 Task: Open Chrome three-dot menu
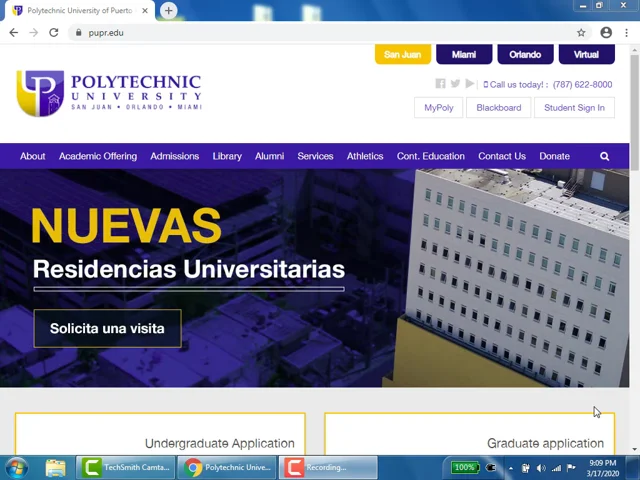point(627,33)
